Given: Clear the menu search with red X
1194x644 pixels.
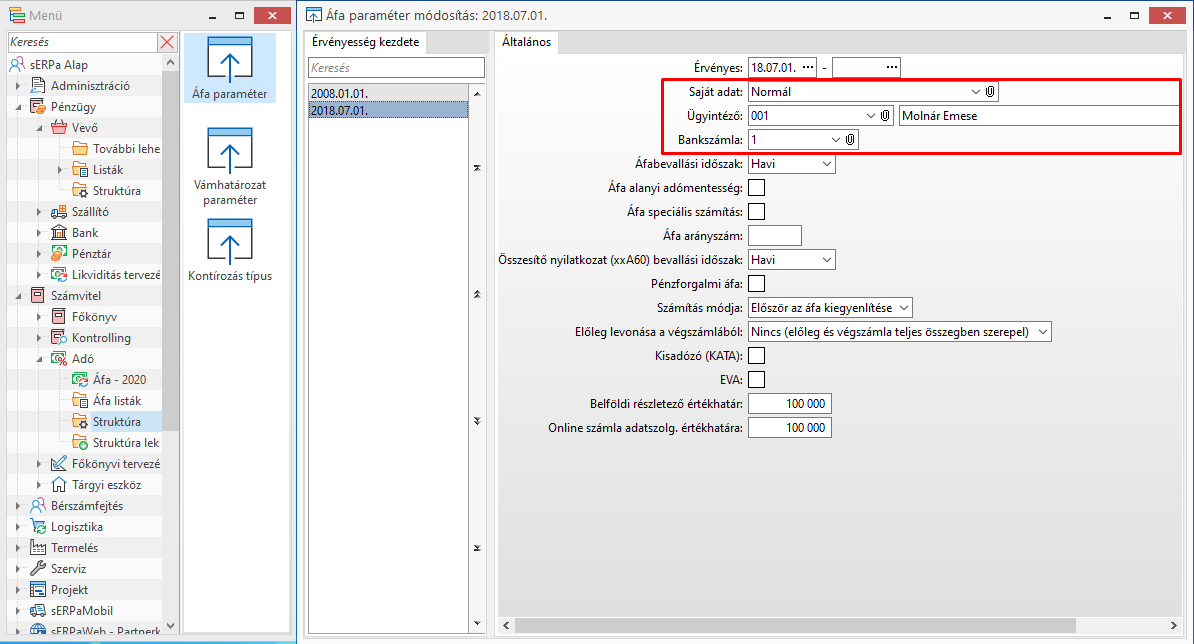Looking at the screenshot, I should (168, 42).
